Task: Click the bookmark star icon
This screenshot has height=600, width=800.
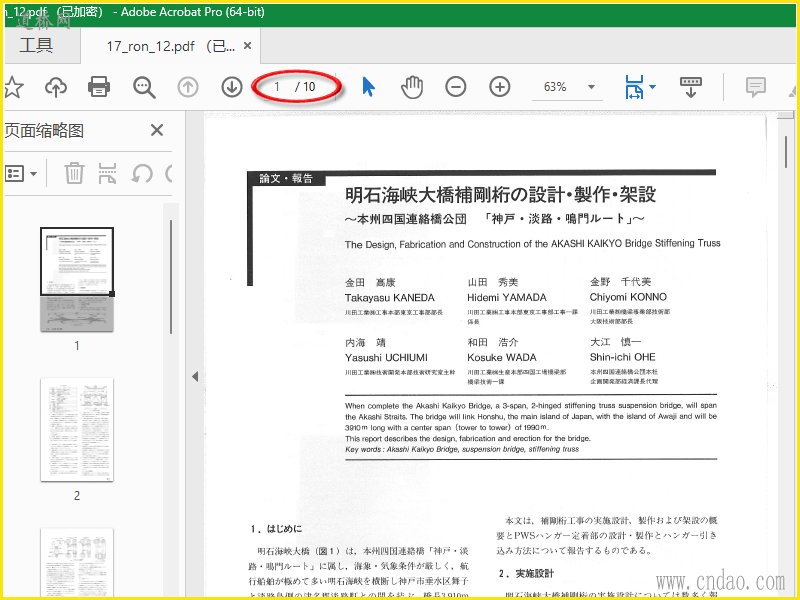Action: 13,87
